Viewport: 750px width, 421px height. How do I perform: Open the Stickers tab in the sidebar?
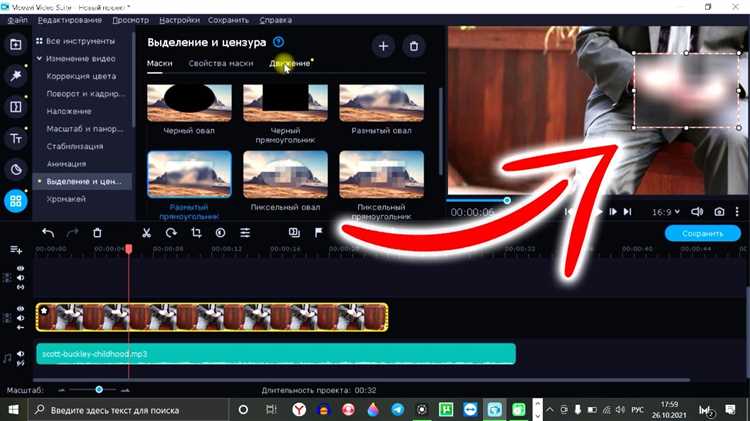(x=16, y=169)
